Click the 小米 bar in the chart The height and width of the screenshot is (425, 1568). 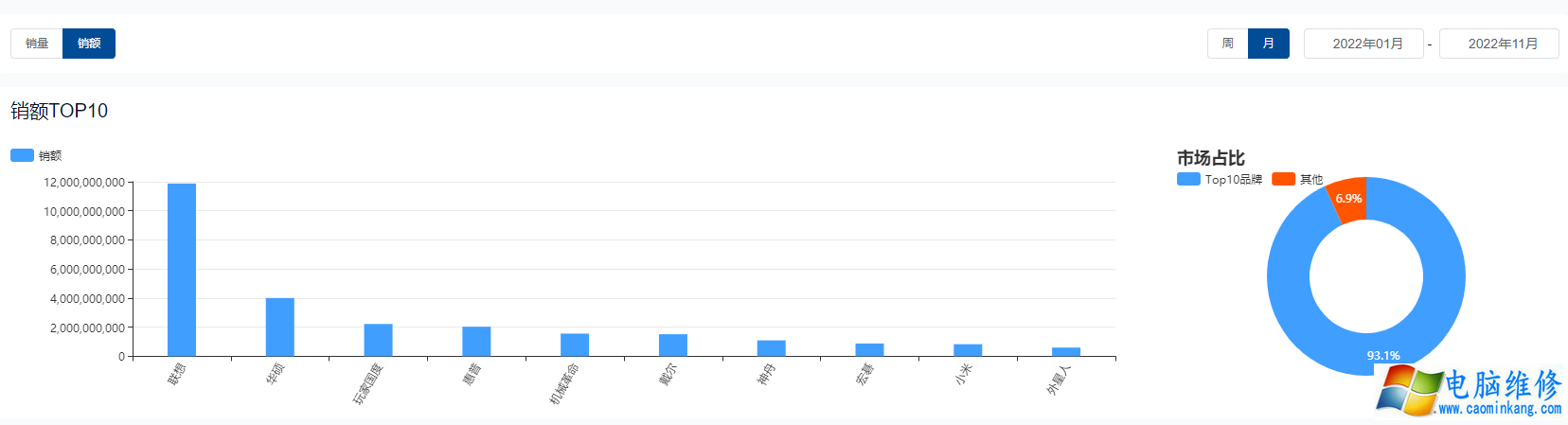pyautogui.click(x=968, y=350)
